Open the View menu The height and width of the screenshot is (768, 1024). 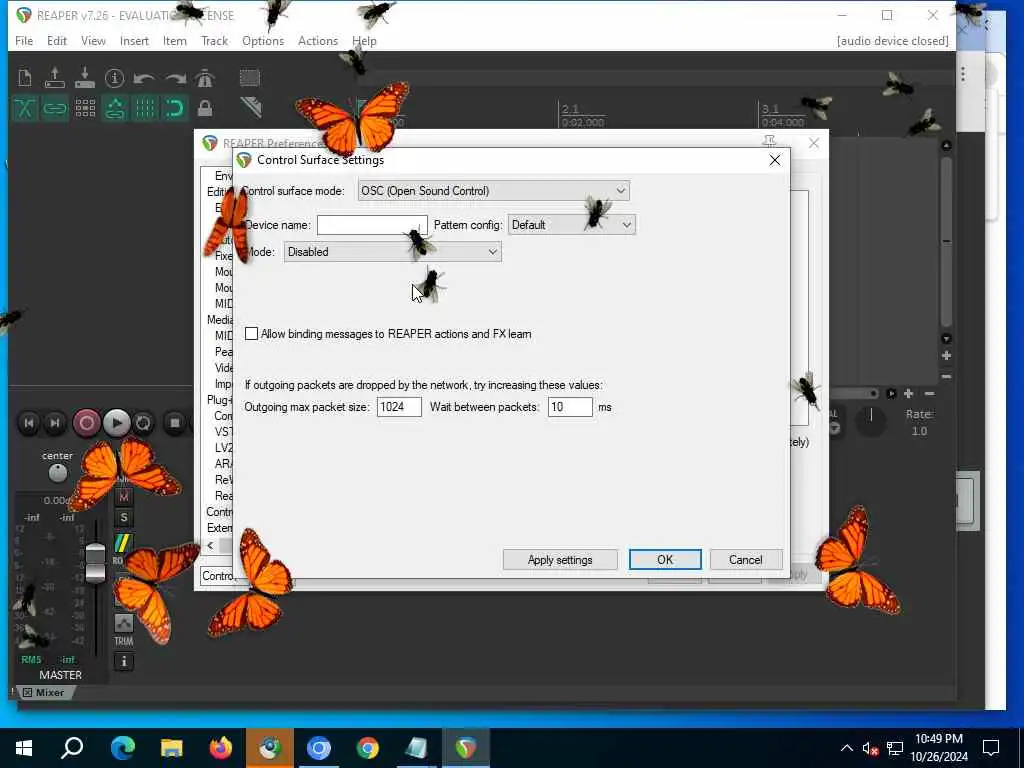pos(93,40)
